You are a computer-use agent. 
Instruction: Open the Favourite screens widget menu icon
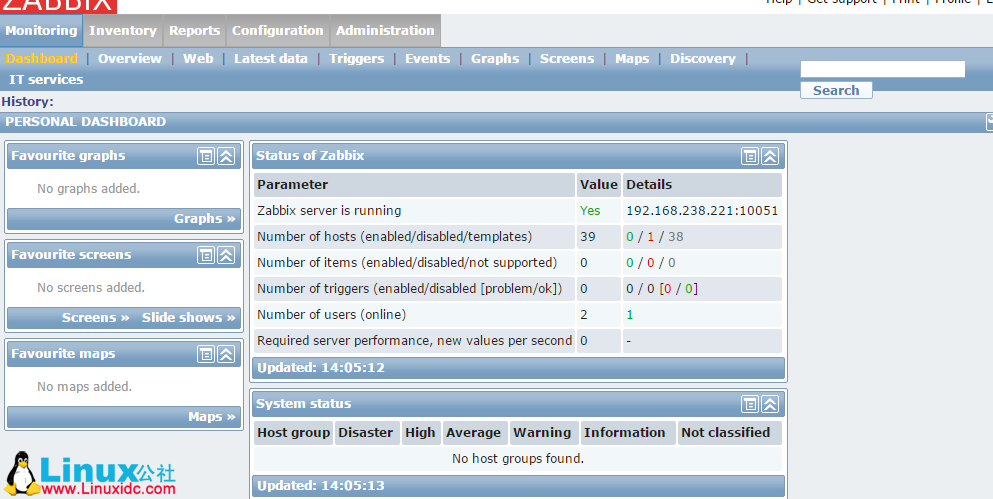pyautogui.click(x=206, y=255)
